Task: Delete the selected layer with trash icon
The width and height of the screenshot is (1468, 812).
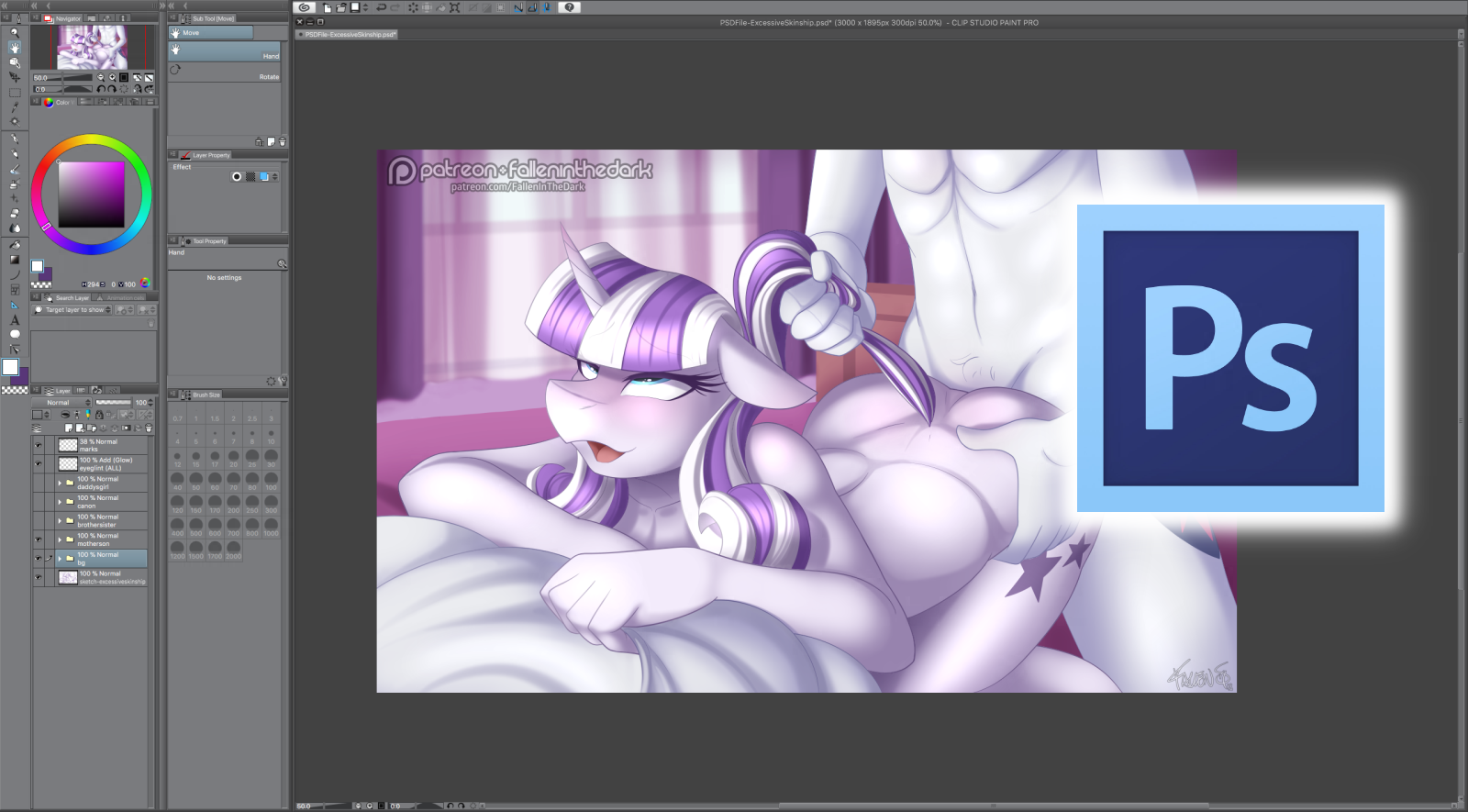Action: 149,428
